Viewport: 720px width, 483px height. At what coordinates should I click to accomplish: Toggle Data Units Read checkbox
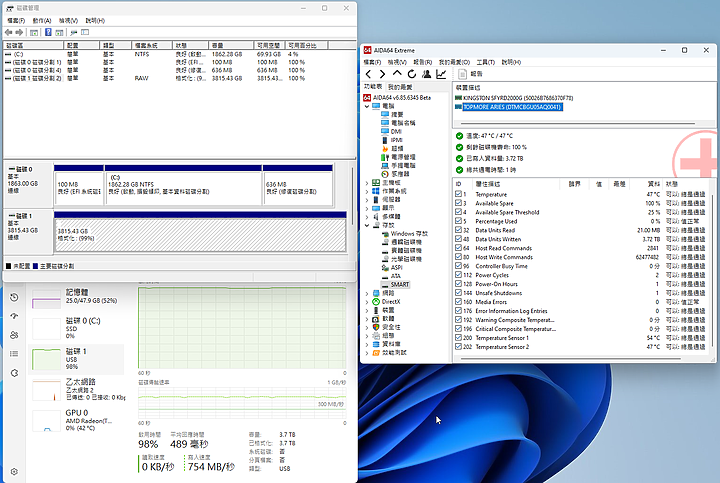(x=458, y=230)
